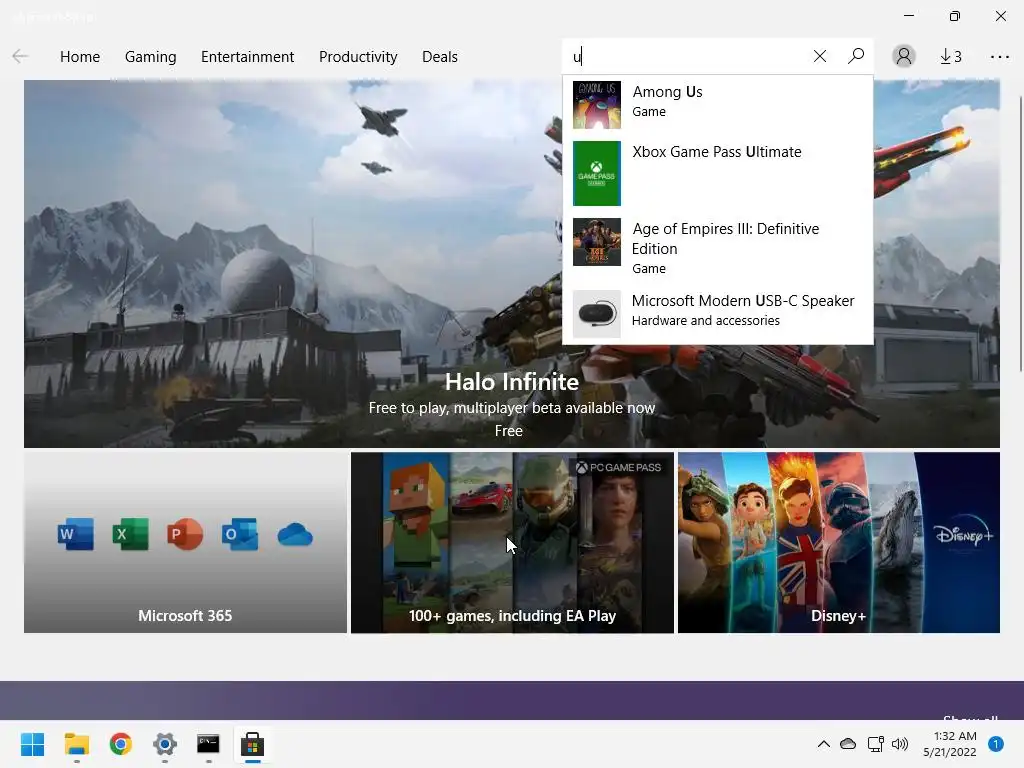Open the Entertainment tab

248,57
